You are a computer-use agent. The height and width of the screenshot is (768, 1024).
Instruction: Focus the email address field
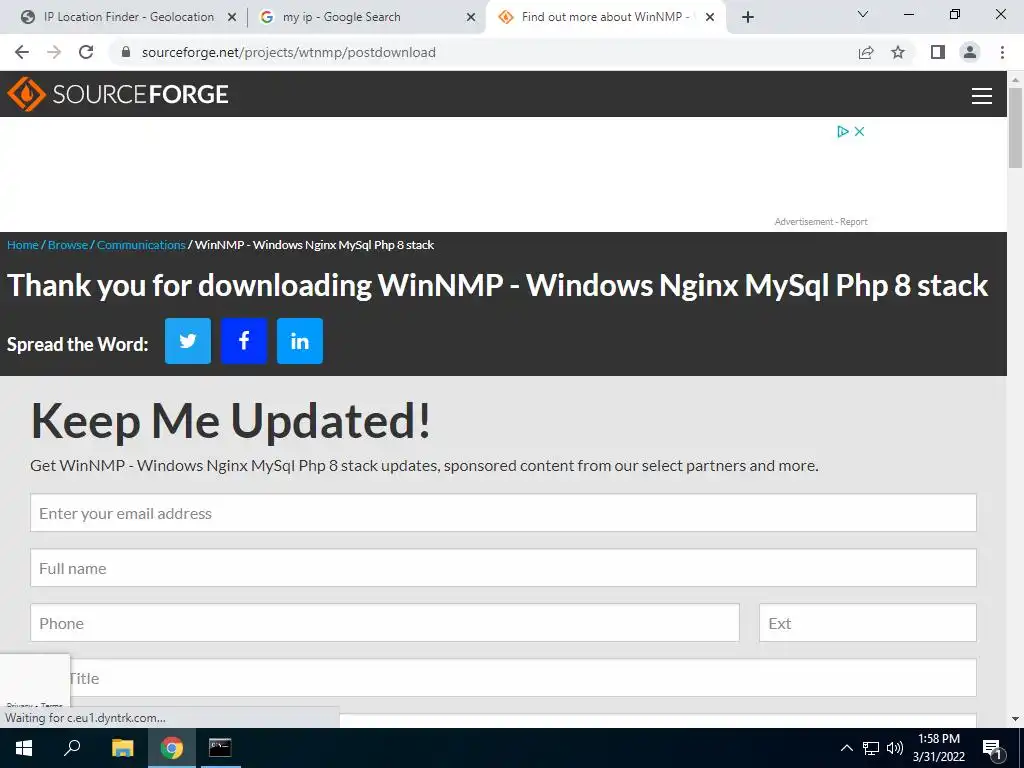[504, 513]
